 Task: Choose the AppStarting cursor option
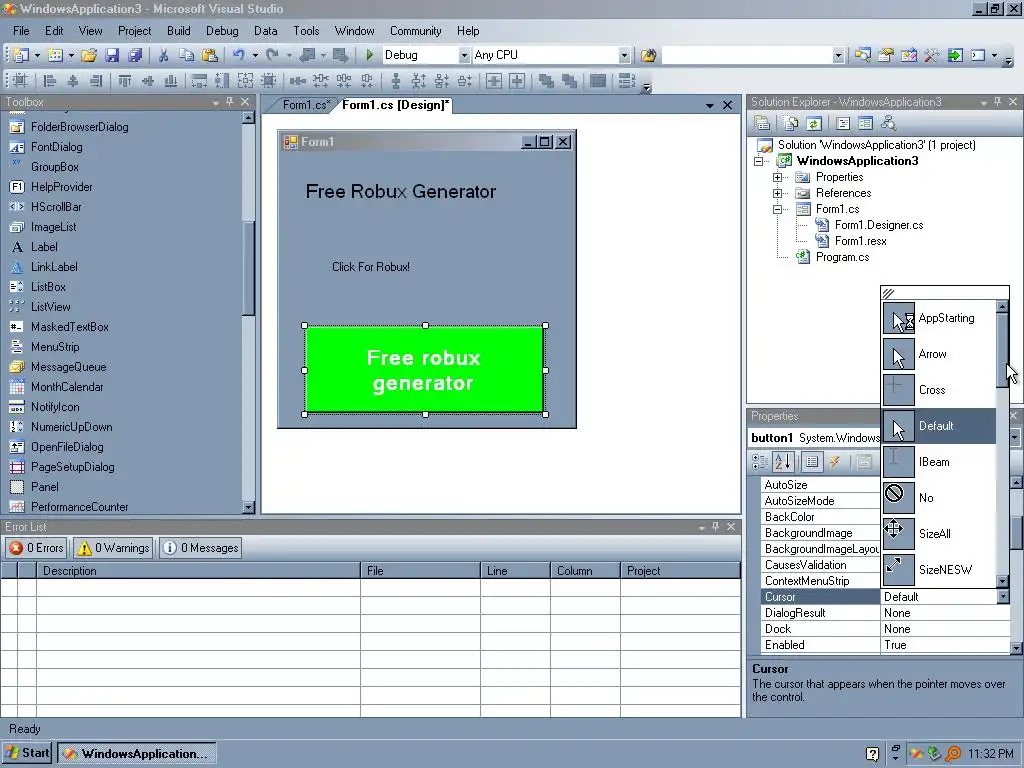(938, 318)
